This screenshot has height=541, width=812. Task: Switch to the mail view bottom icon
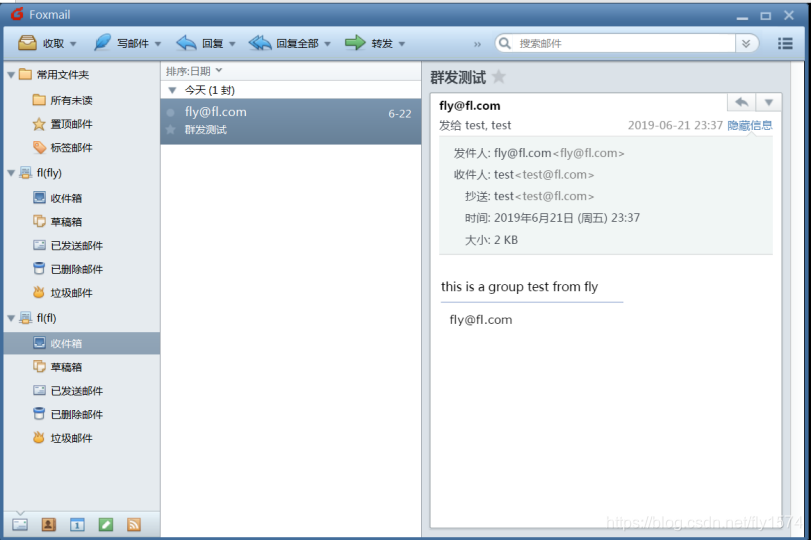(x=20, y=525)
